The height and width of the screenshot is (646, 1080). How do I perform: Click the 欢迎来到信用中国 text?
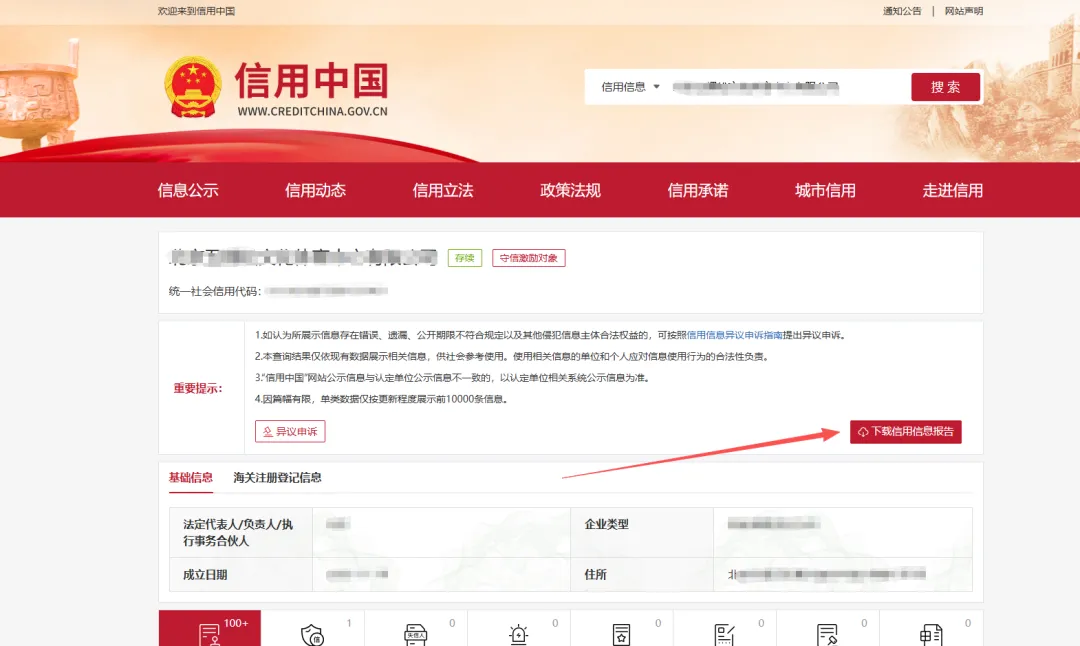point(196,11)
